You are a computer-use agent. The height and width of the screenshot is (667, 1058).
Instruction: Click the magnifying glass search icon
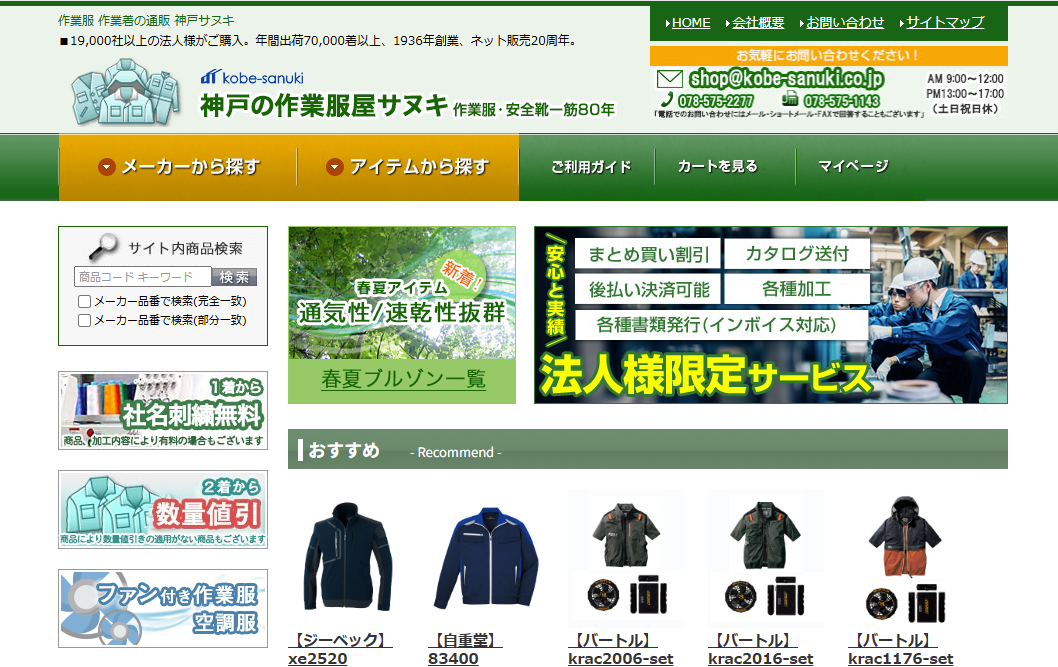[103, 248]
